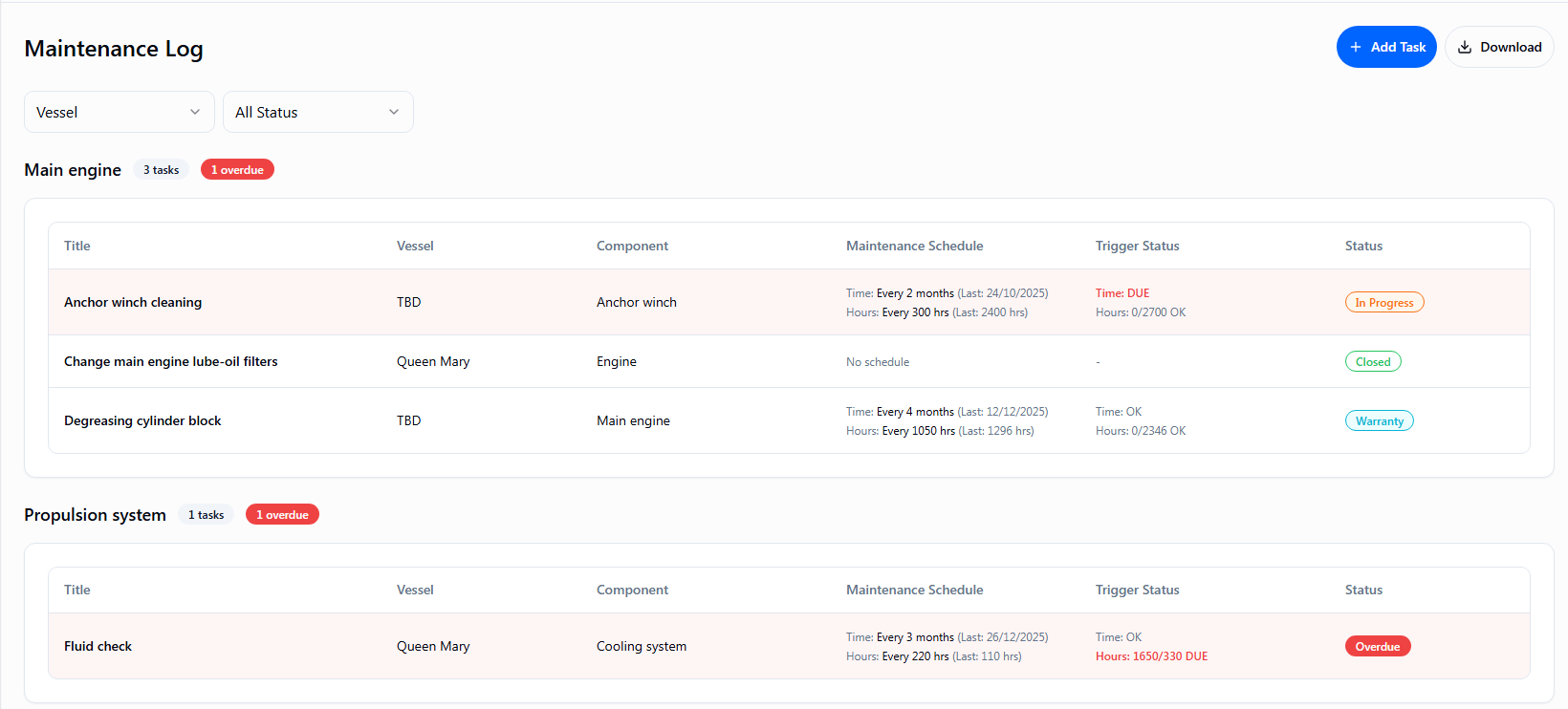Click the Main engine section heading
Screen dimensions: 1568x709
[x=73, y=170]
